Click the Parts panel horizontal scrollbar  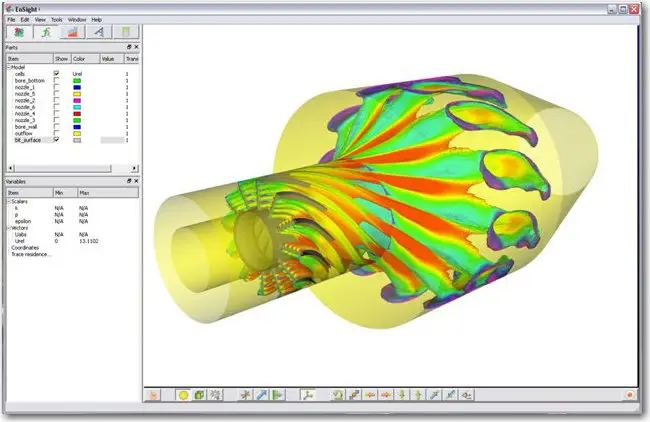[x=62, y=168]
